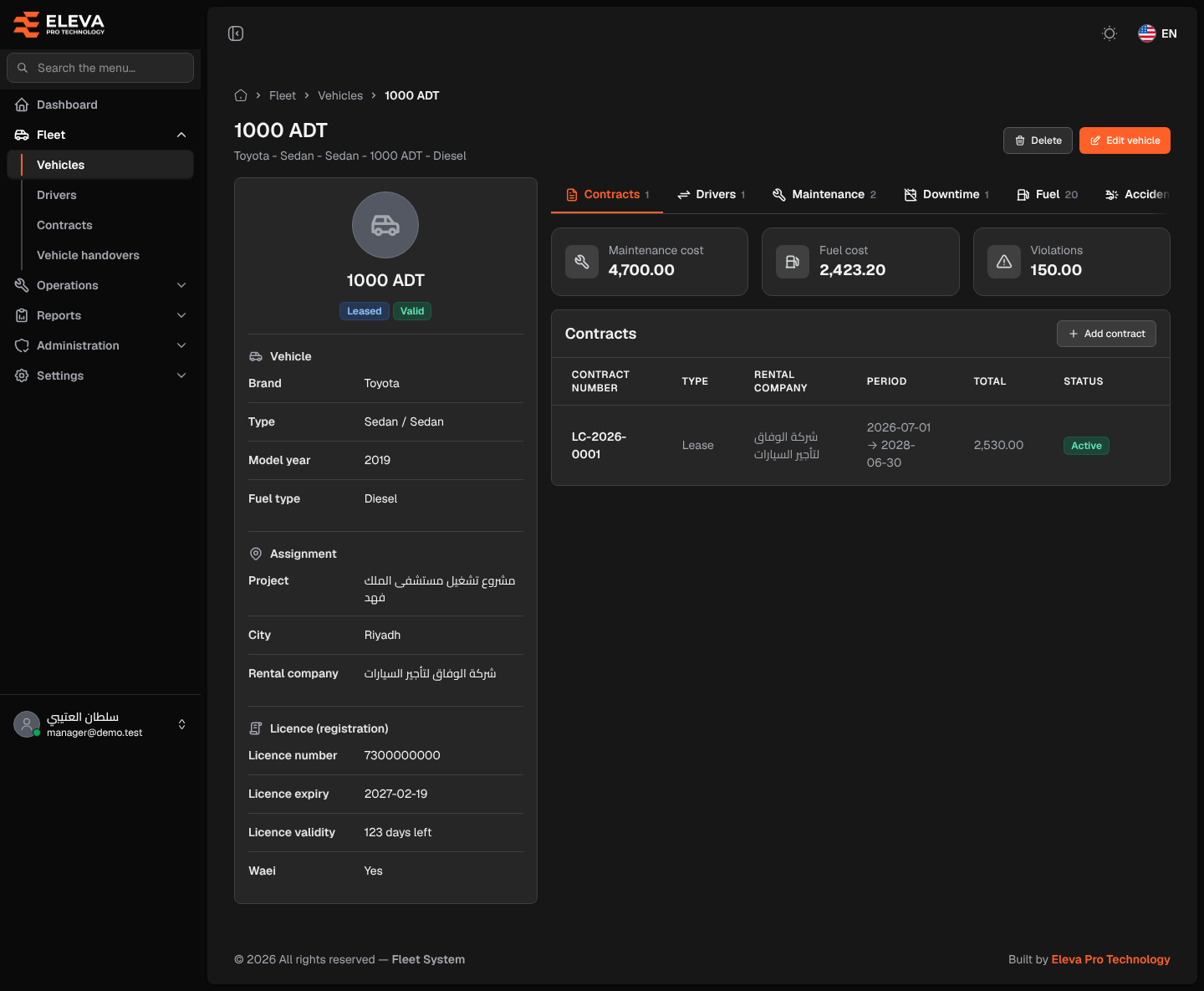Click the Eleva Pro Technology logo
The height and width of the screenshot is (991, 1204).
tap(59, 24)
